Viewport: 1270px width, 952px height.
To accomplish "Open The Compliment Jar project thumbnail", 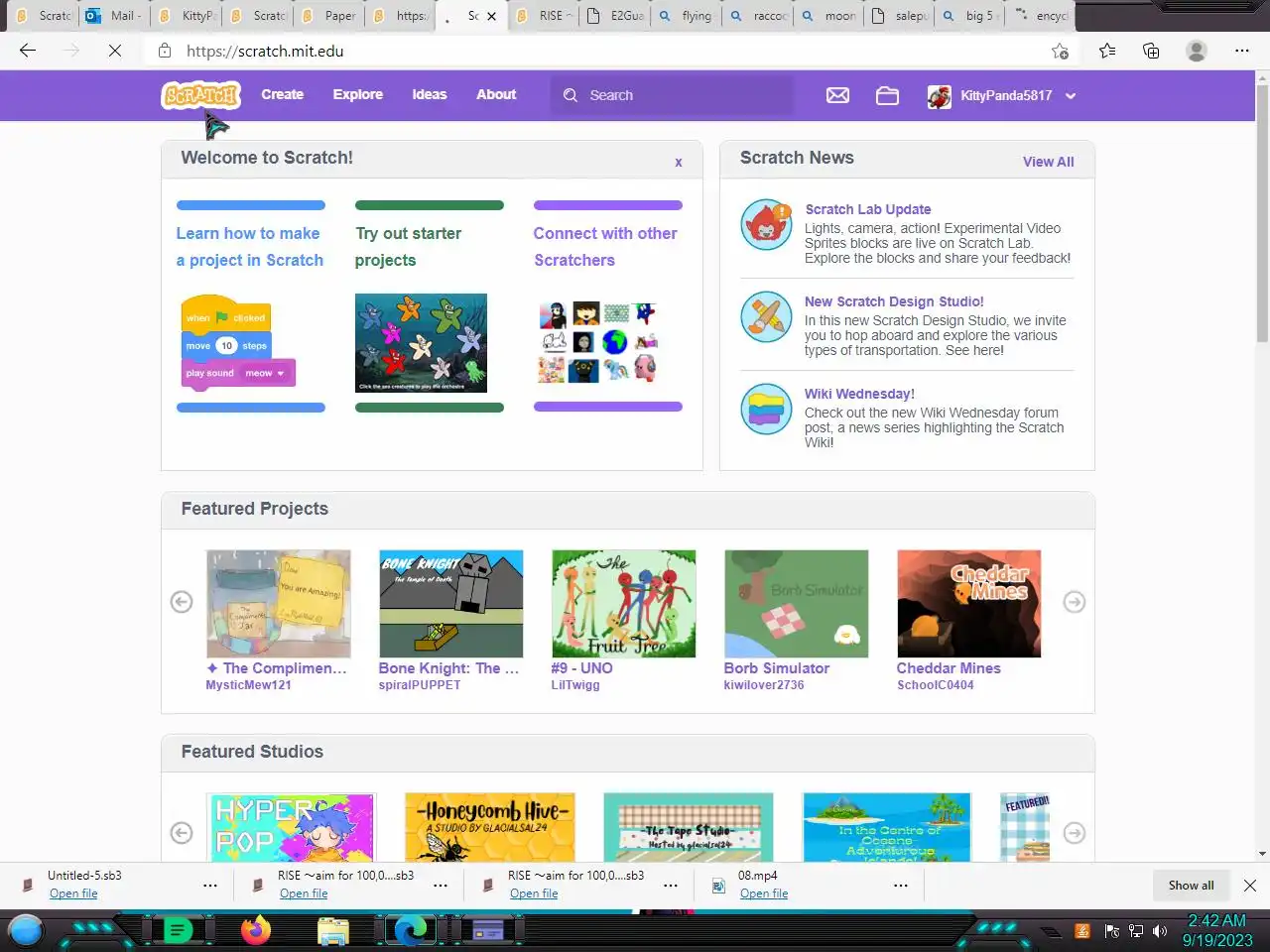I will click(278, 604).
